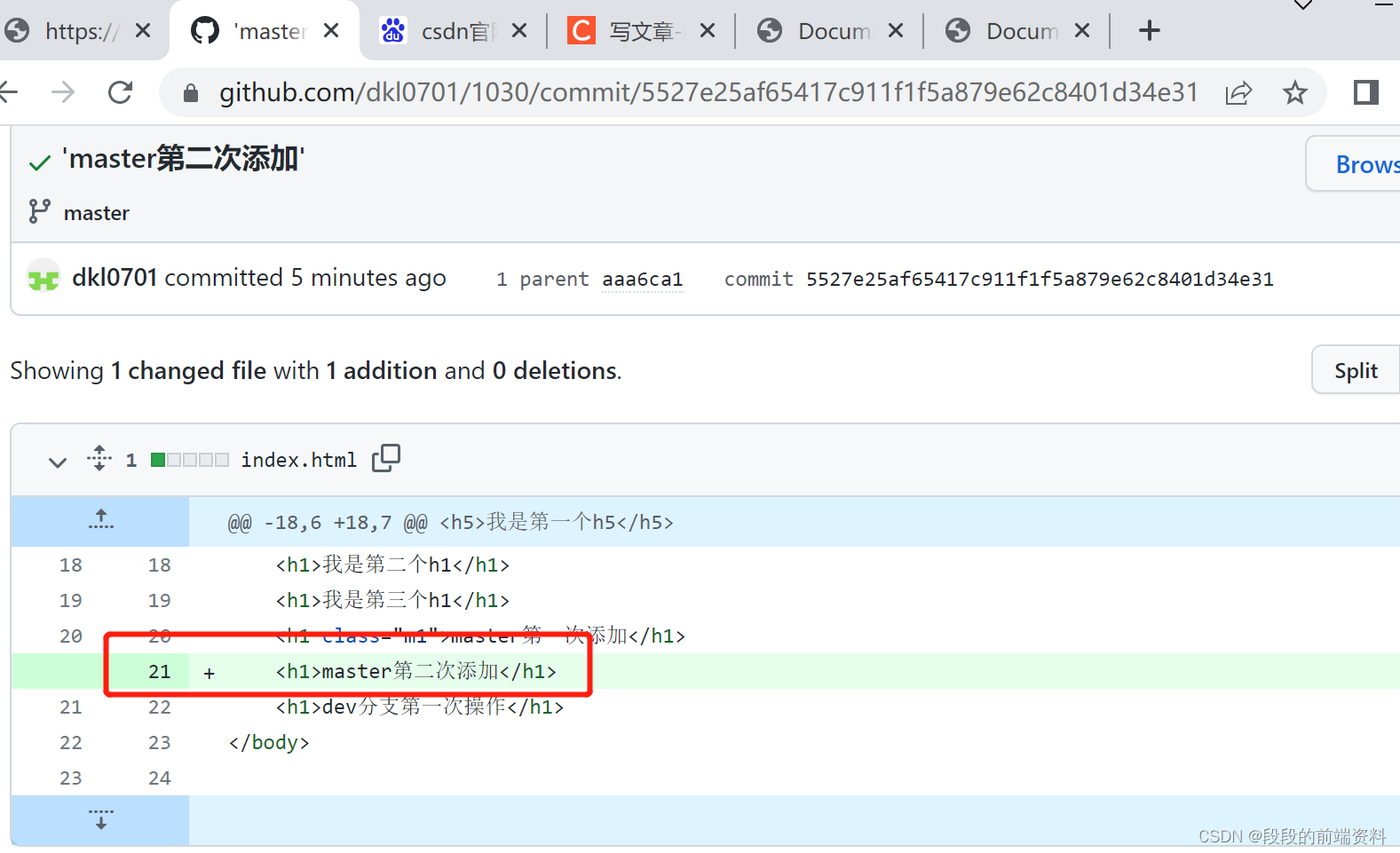The height and width of the screenshot is (853, 1400).
Task: Click the Browse files button
Action: 1355,164
